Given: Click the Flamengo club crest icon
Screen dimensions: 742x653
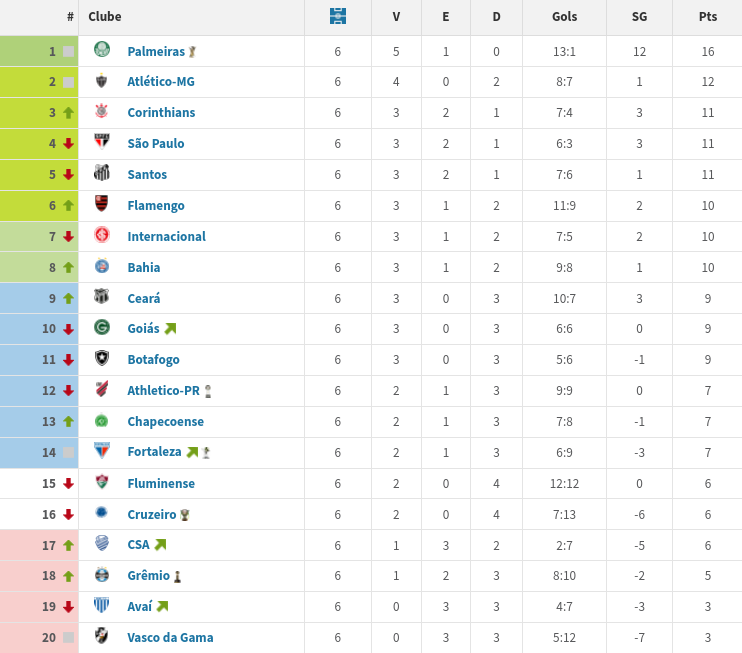Looking at the screenshot, I should tap(102, 203).
